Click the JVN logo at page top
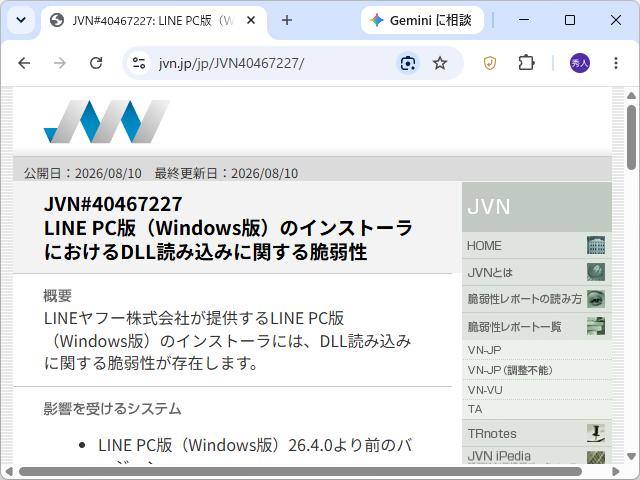The image size is (640, 480). pyautogui.click(x=107, y=122)
